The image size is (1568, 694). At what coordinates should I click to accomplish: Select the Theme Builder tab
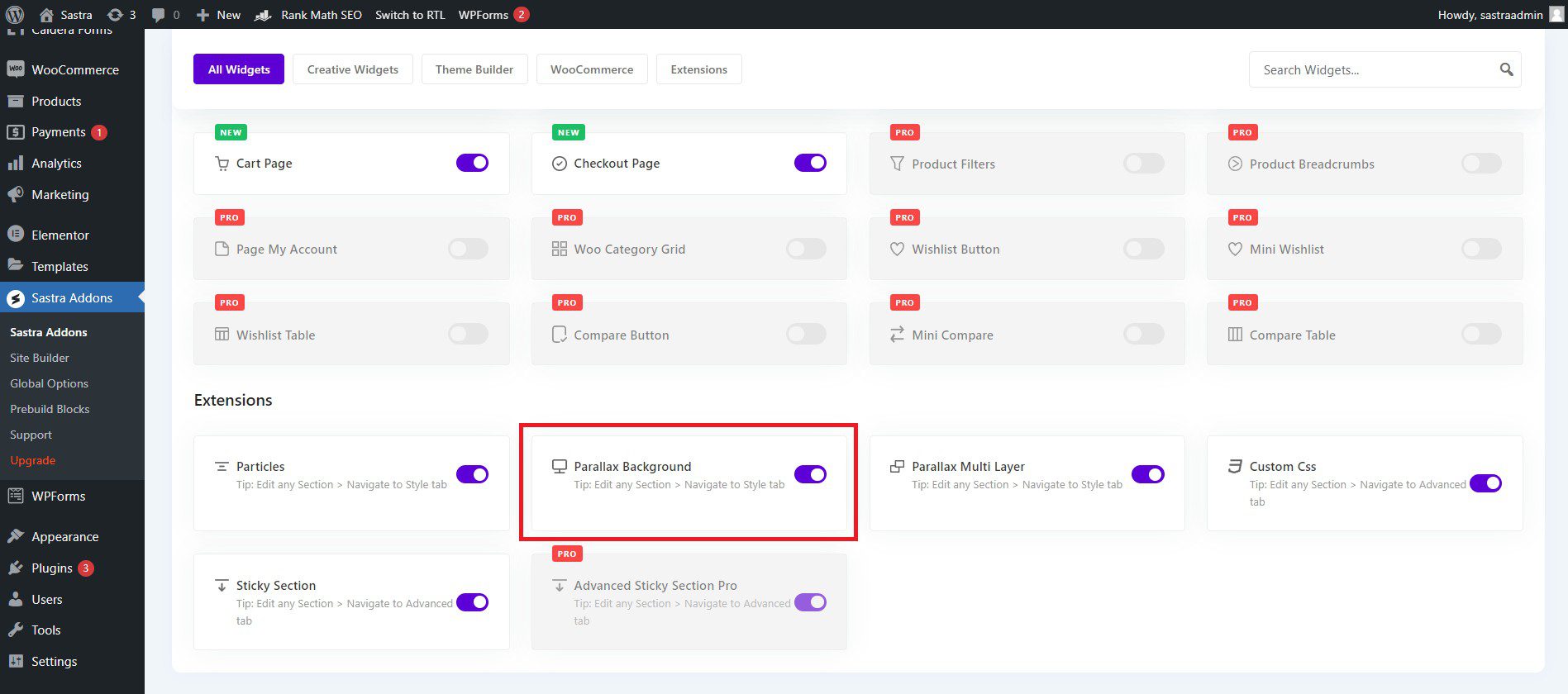(474, 69)
